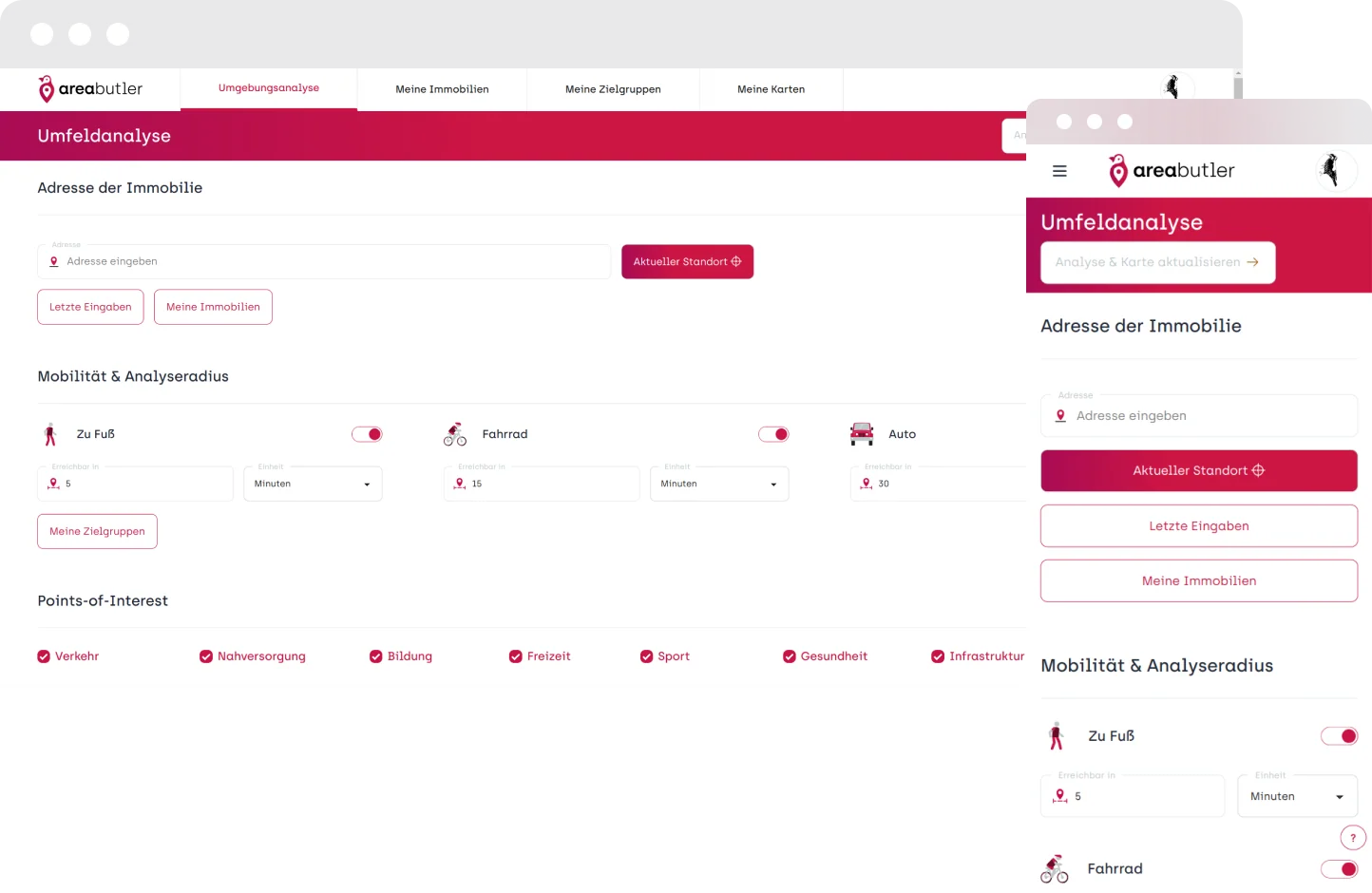
Task: Toggle Fahrrad switch in mobile window
Action: tap(1340, 868)
